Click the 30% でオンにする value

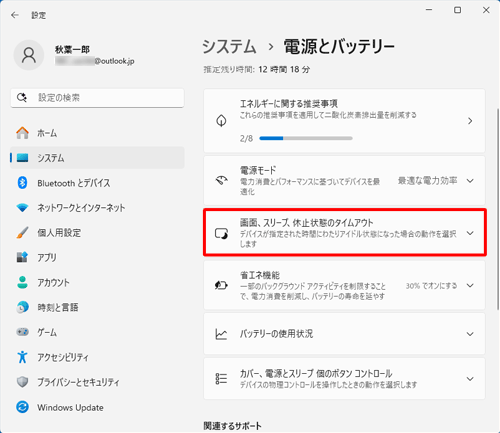431,286
